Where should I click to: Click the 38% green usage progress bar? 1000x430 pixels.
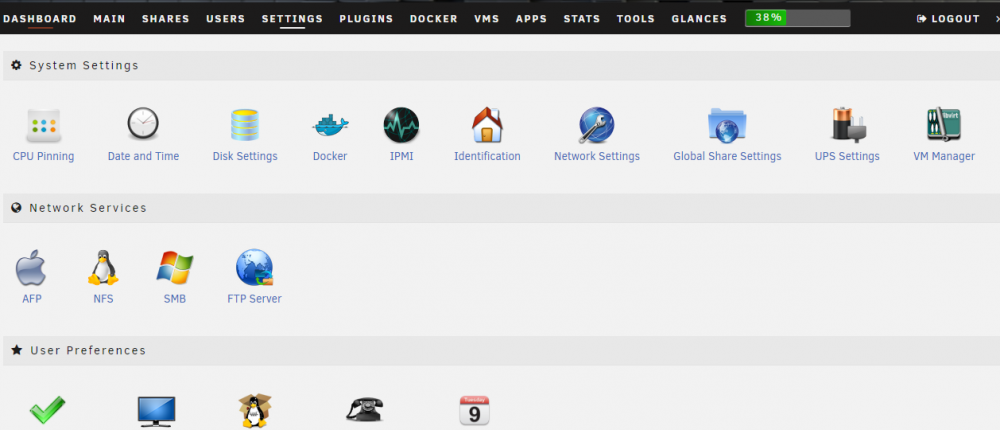coord(797,18)
